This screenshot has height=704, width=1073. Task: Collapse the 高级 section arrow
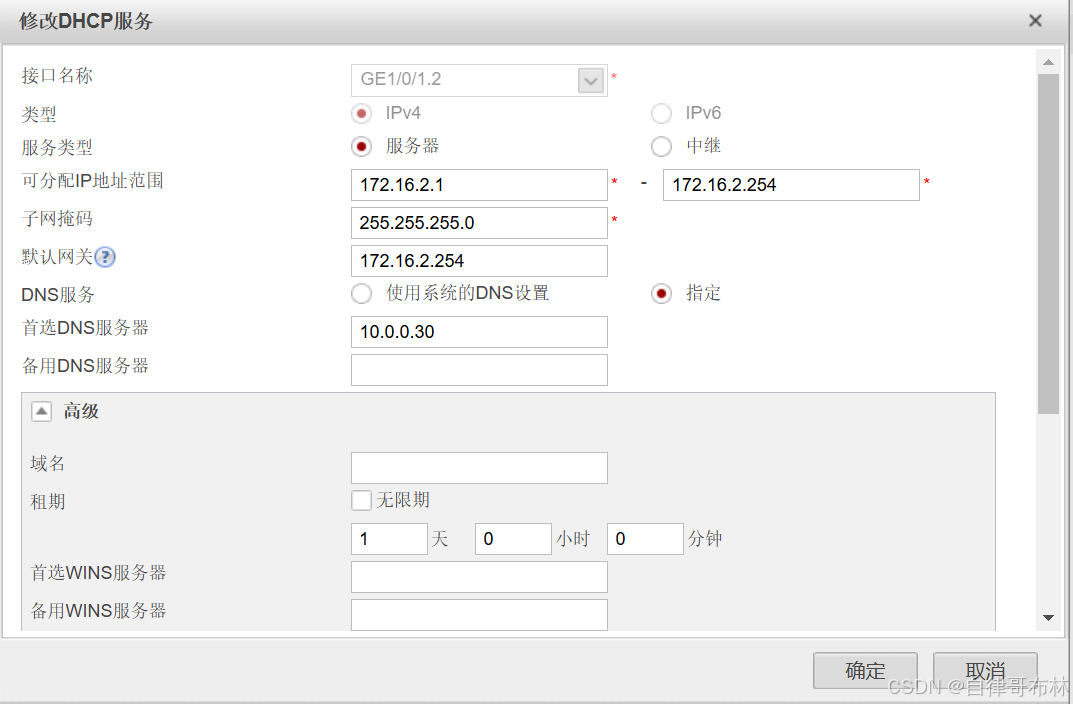point(41,411)
